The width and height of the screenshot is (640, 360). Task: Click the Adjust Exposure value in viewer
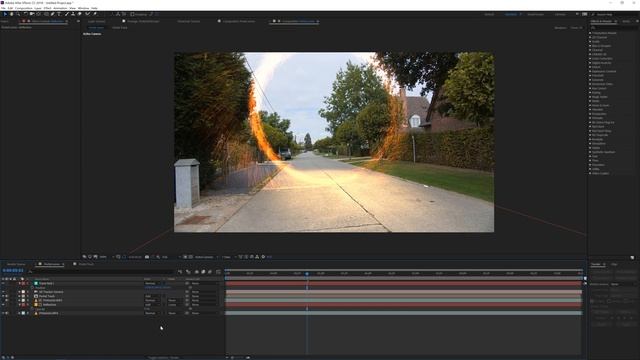pyautogui.click(x=269, y=257)
